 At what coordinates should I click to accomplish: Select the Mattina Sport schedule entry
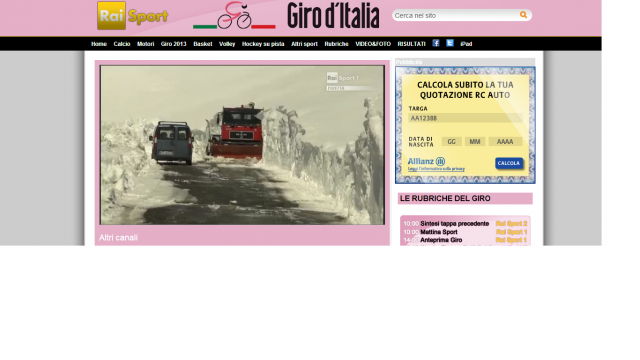click(439, 232)
